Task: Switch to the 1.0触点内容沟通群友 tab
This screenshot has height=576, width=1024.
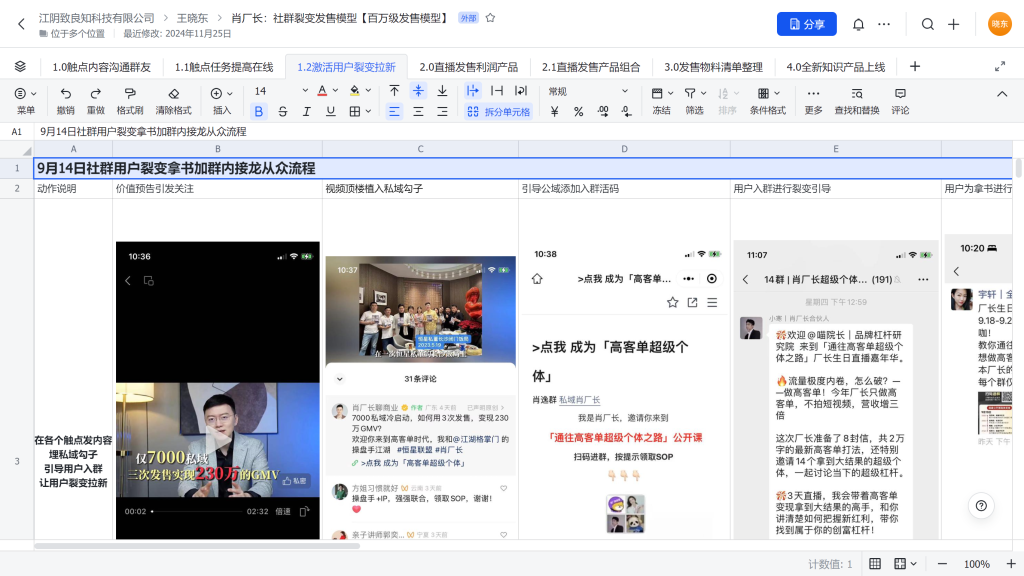Action: 101,67
